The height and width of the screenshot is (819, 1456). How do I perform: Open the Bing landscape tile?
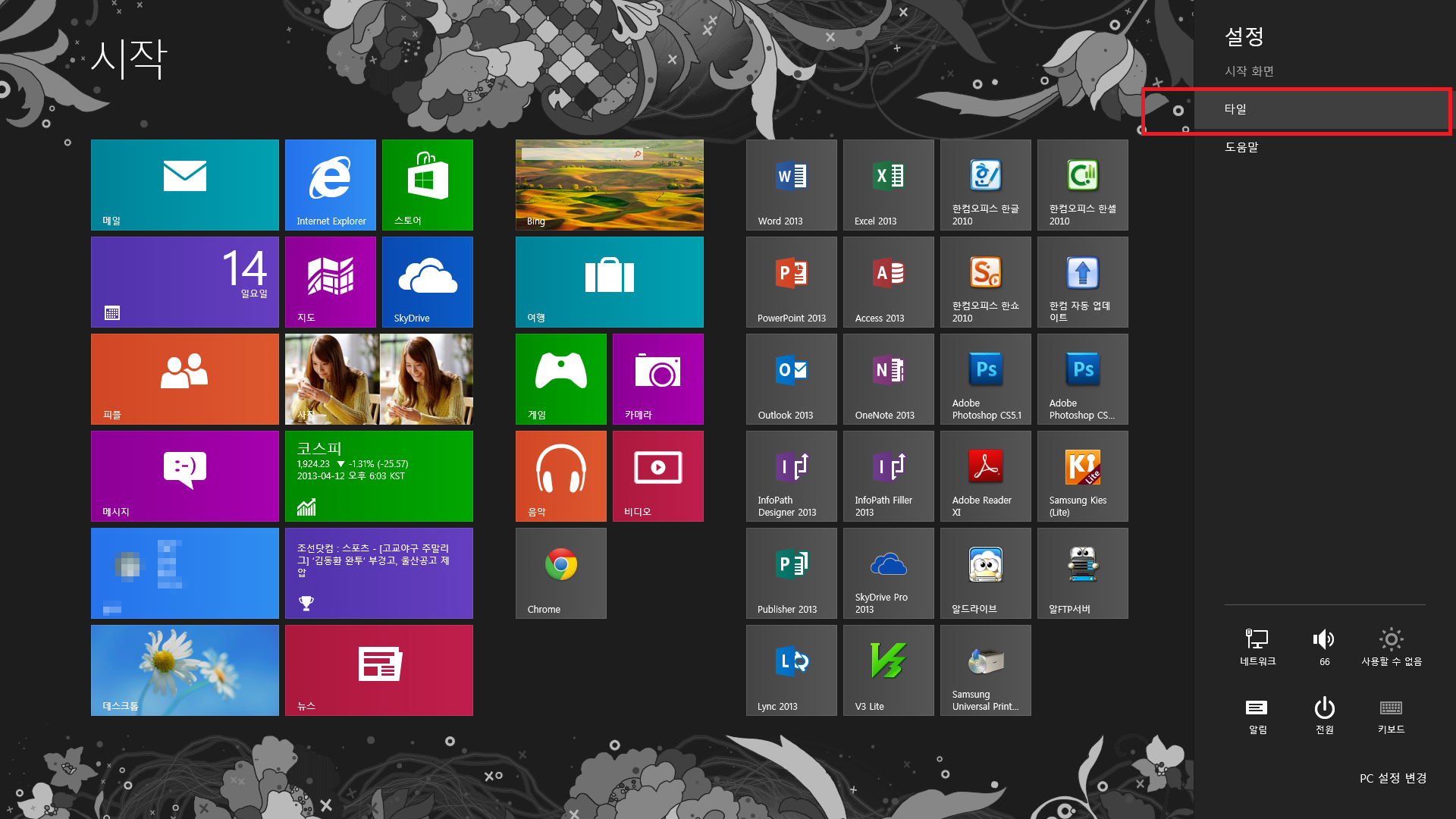pyautogui.click(x=610, y=185)
